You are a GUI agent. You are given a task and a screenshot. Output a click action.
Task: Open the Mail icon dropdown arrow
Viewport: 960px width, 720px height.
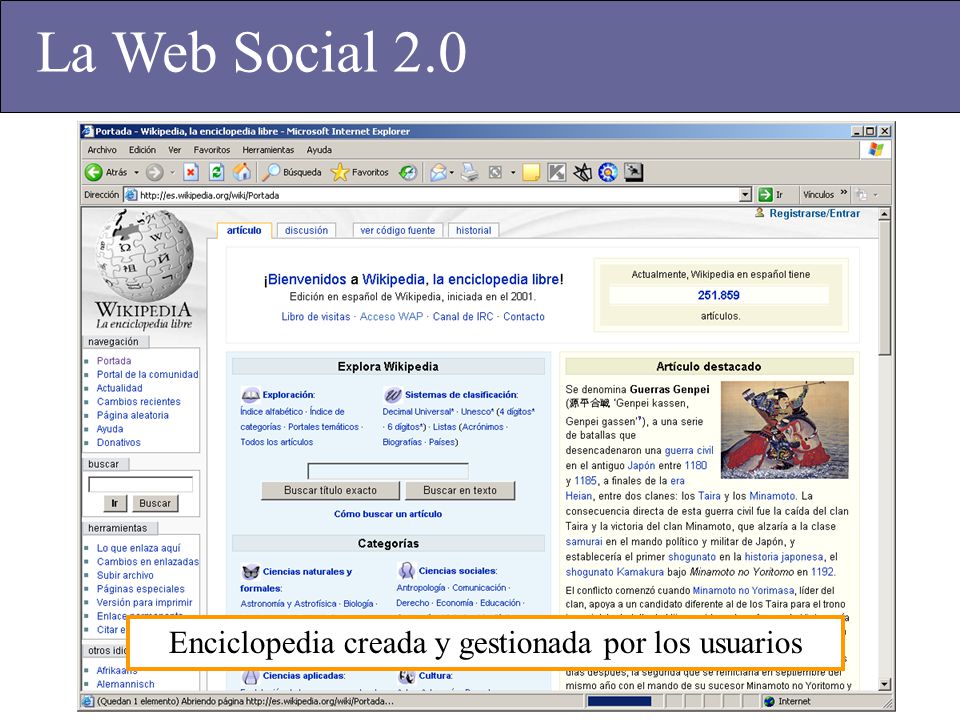[452, 173]
